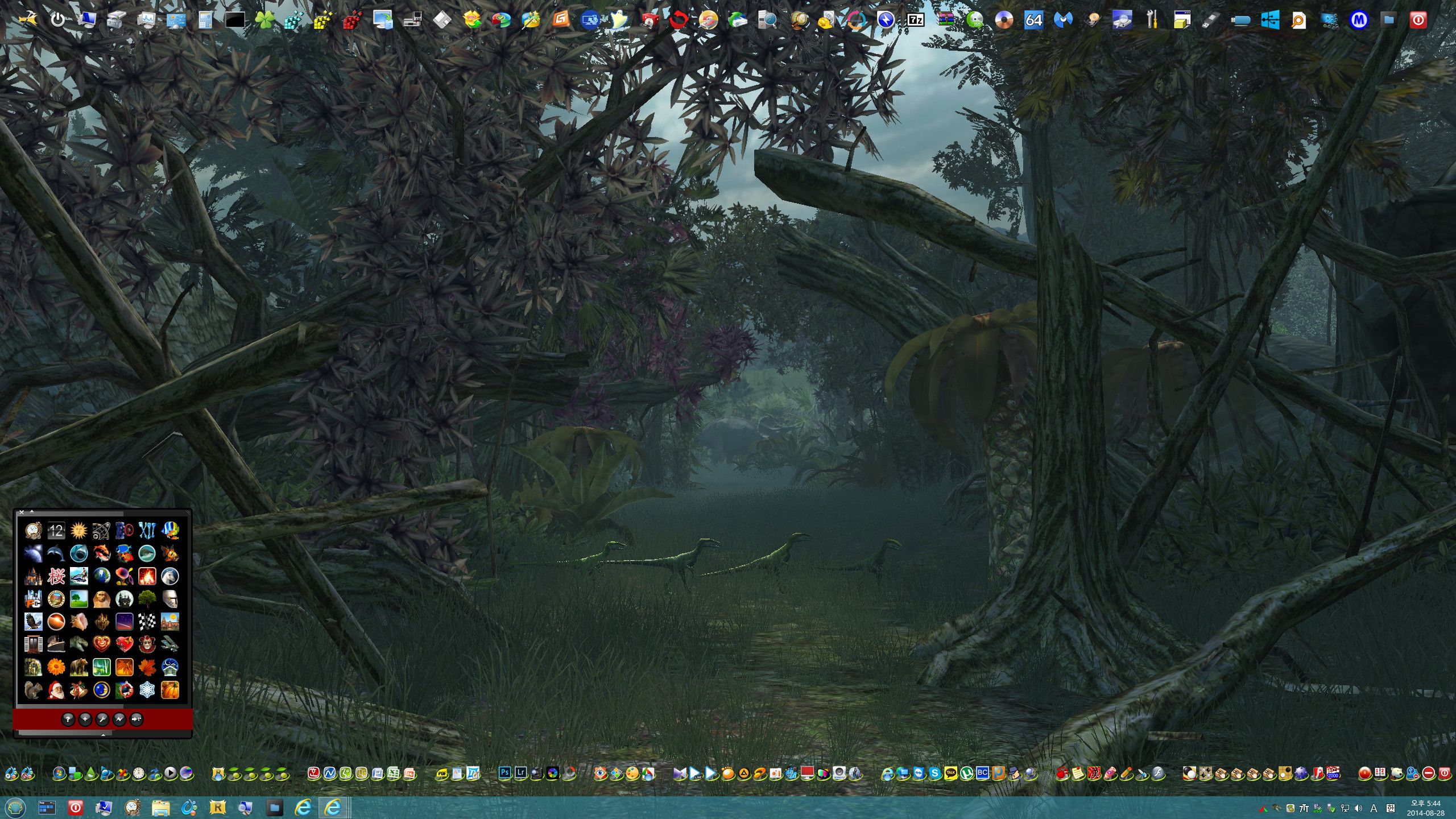Select the dolphin screensaver icon
Screen dimensions: 1456x819
[x=56, y=553]
